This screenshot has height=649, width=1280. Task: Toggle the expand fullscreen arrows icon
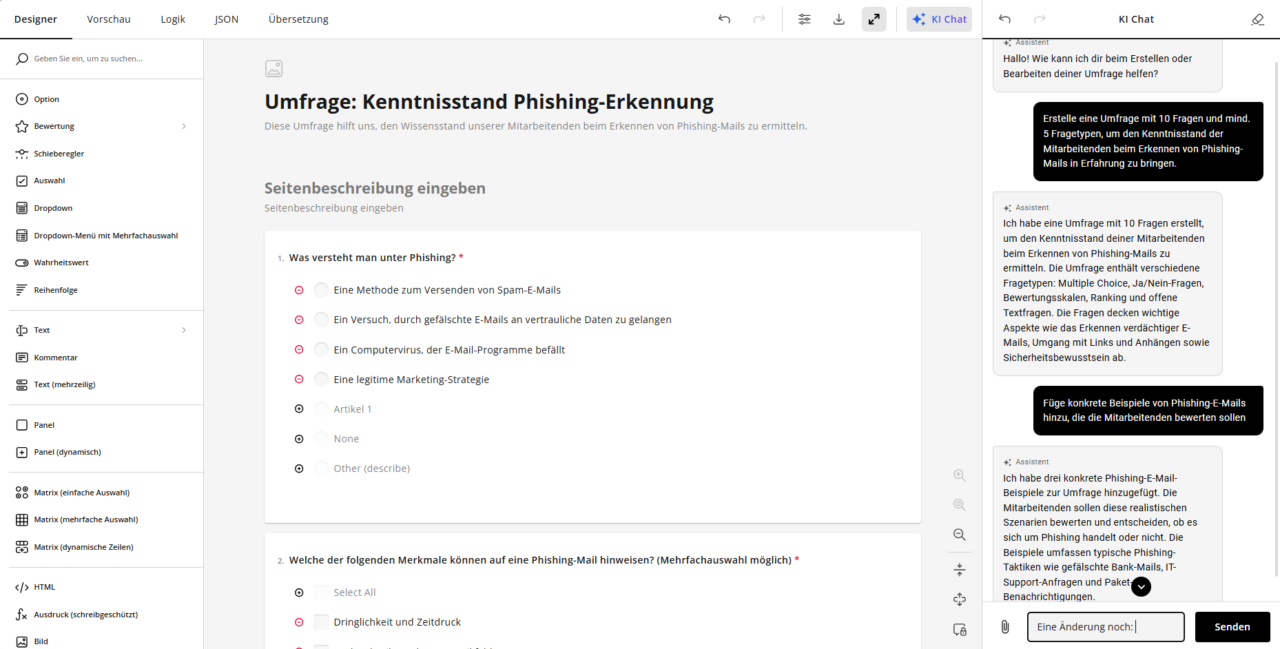(x=874, y=19)
